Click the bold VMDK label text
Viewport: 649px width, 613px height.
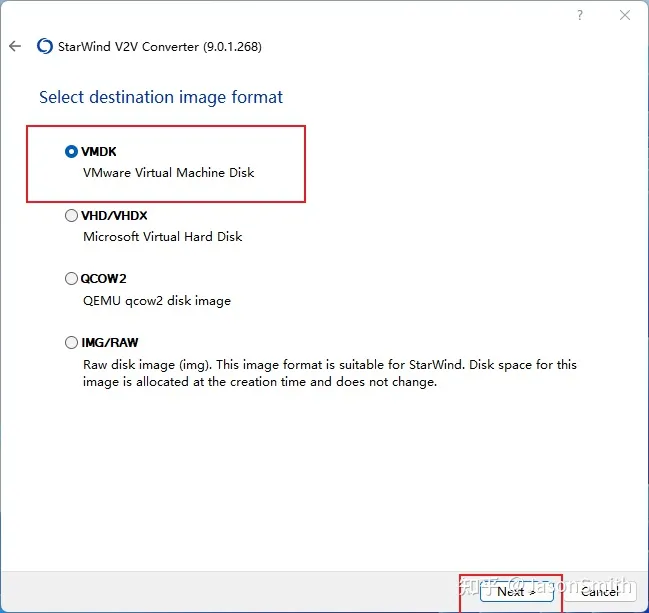[x=99, y=152]
